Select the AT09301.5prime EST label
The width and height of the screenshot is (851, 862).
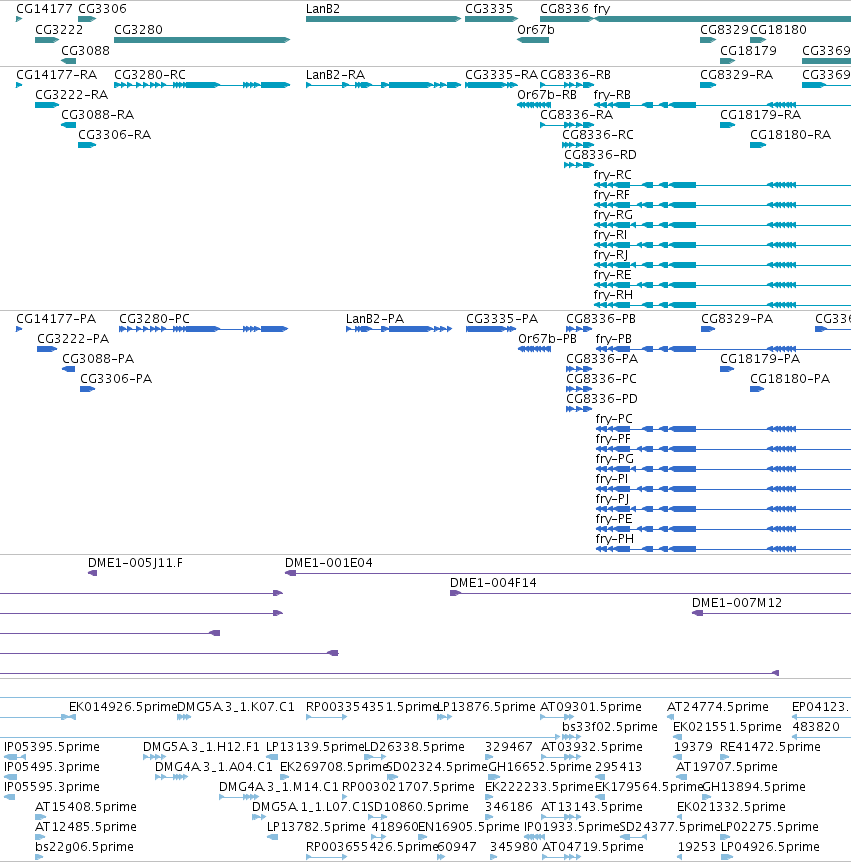coord(591,706)
